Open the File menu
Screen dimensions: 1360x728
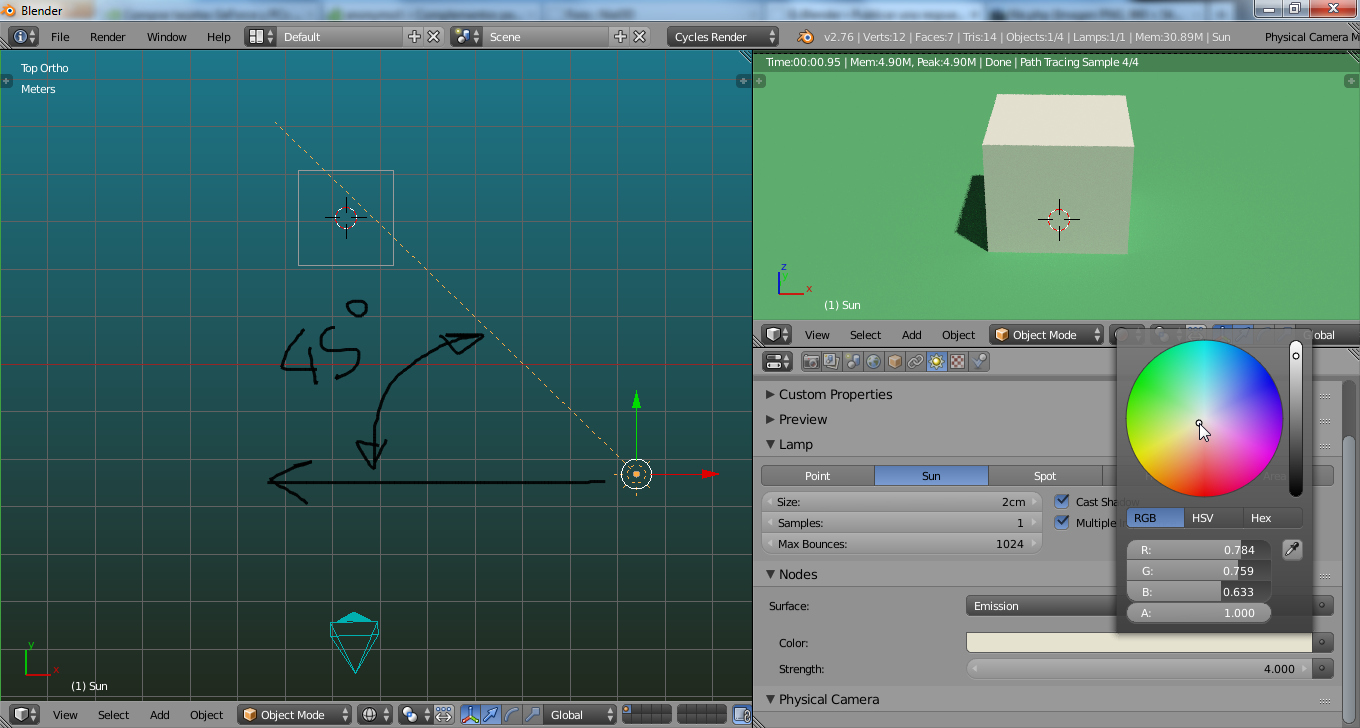[60, 37]
